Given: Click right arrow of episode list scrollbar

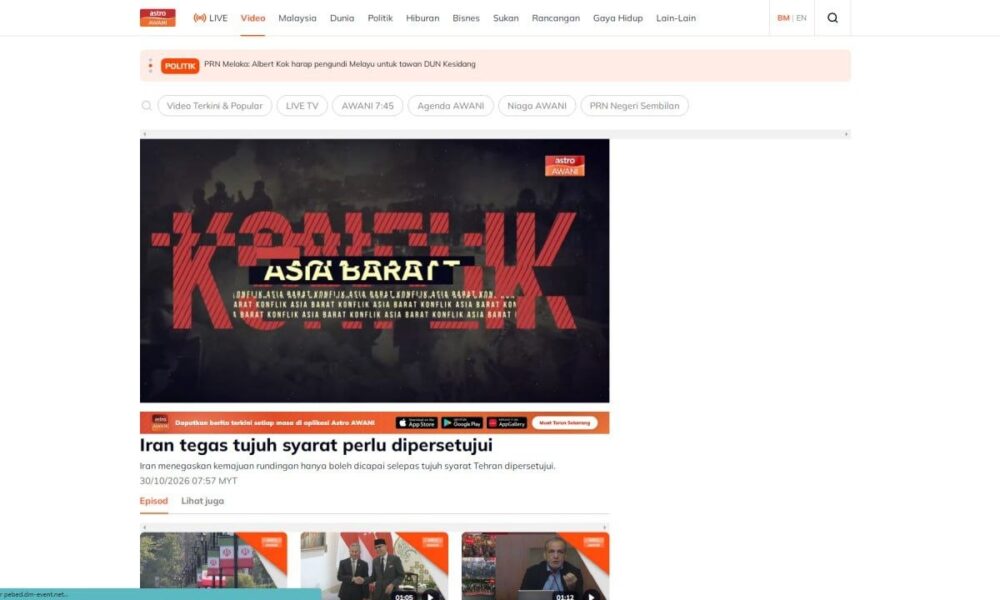Looking at the screenshot, I should tap(605, 527).
